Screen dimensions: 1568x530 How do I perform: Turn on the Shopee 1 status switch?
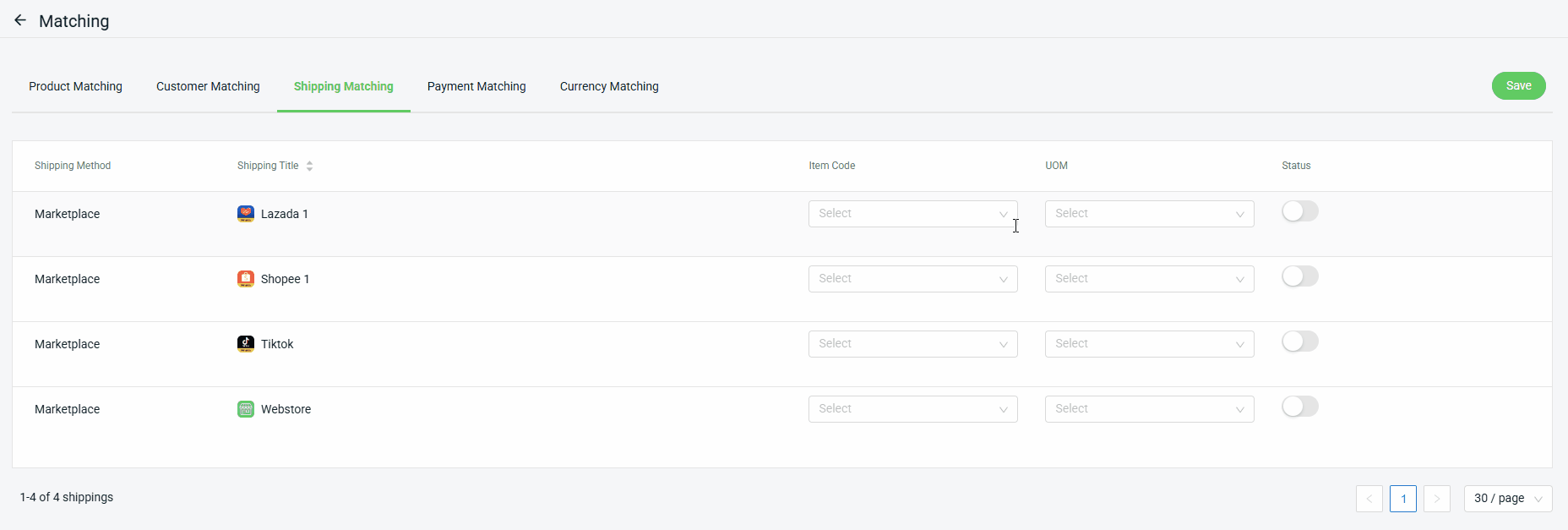[x=1299, y=276]
